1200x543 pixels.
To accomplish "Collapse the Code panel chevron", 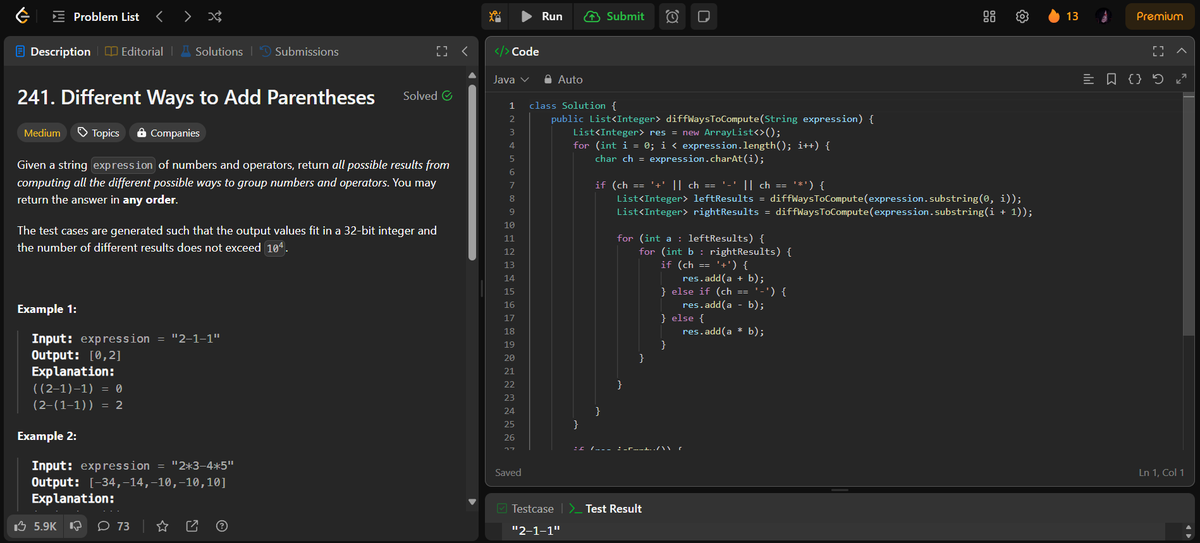I will 1181,52.
